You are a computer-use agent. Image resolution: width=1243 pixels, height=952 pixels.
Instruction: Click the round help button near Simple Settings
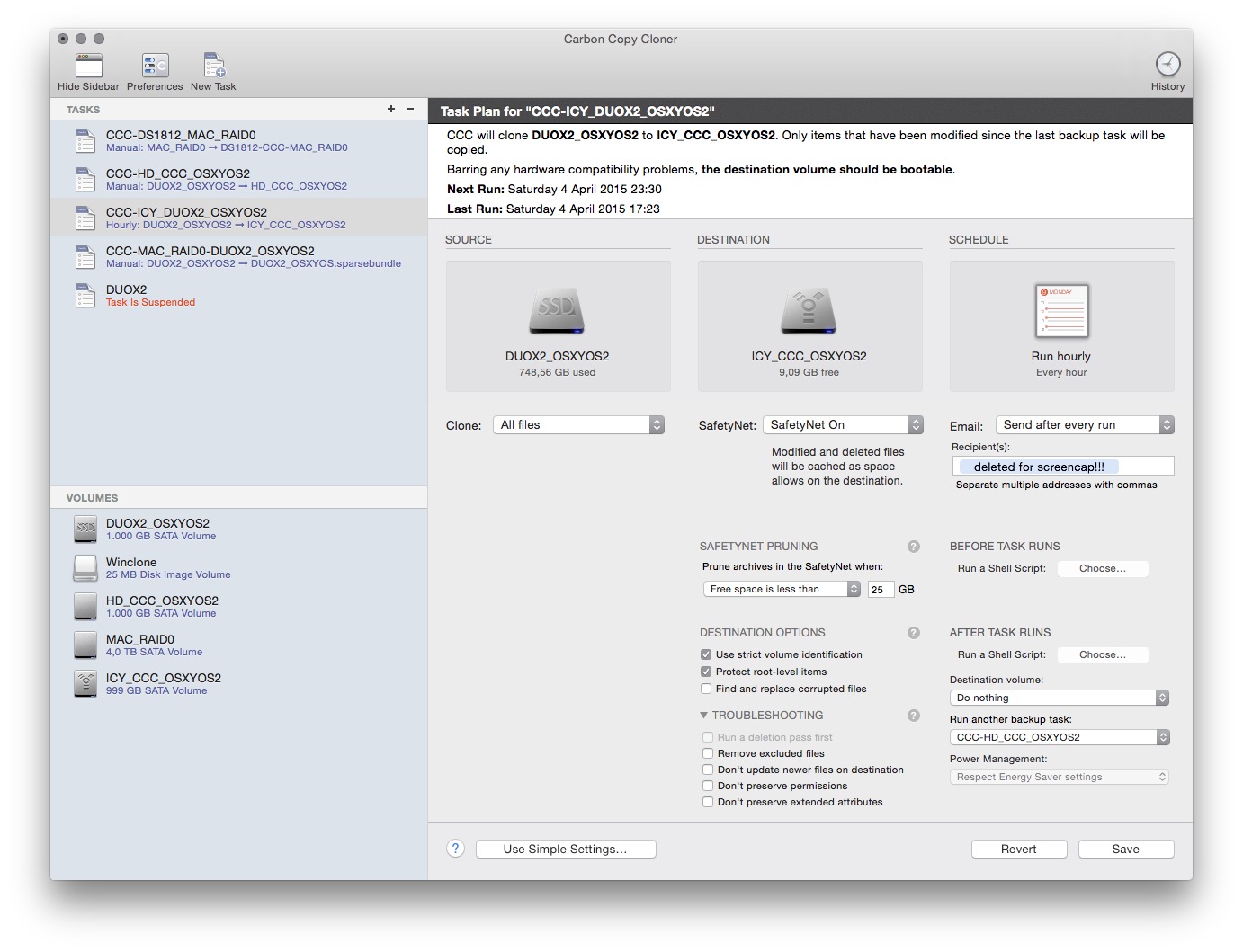[x=456, y=849]
